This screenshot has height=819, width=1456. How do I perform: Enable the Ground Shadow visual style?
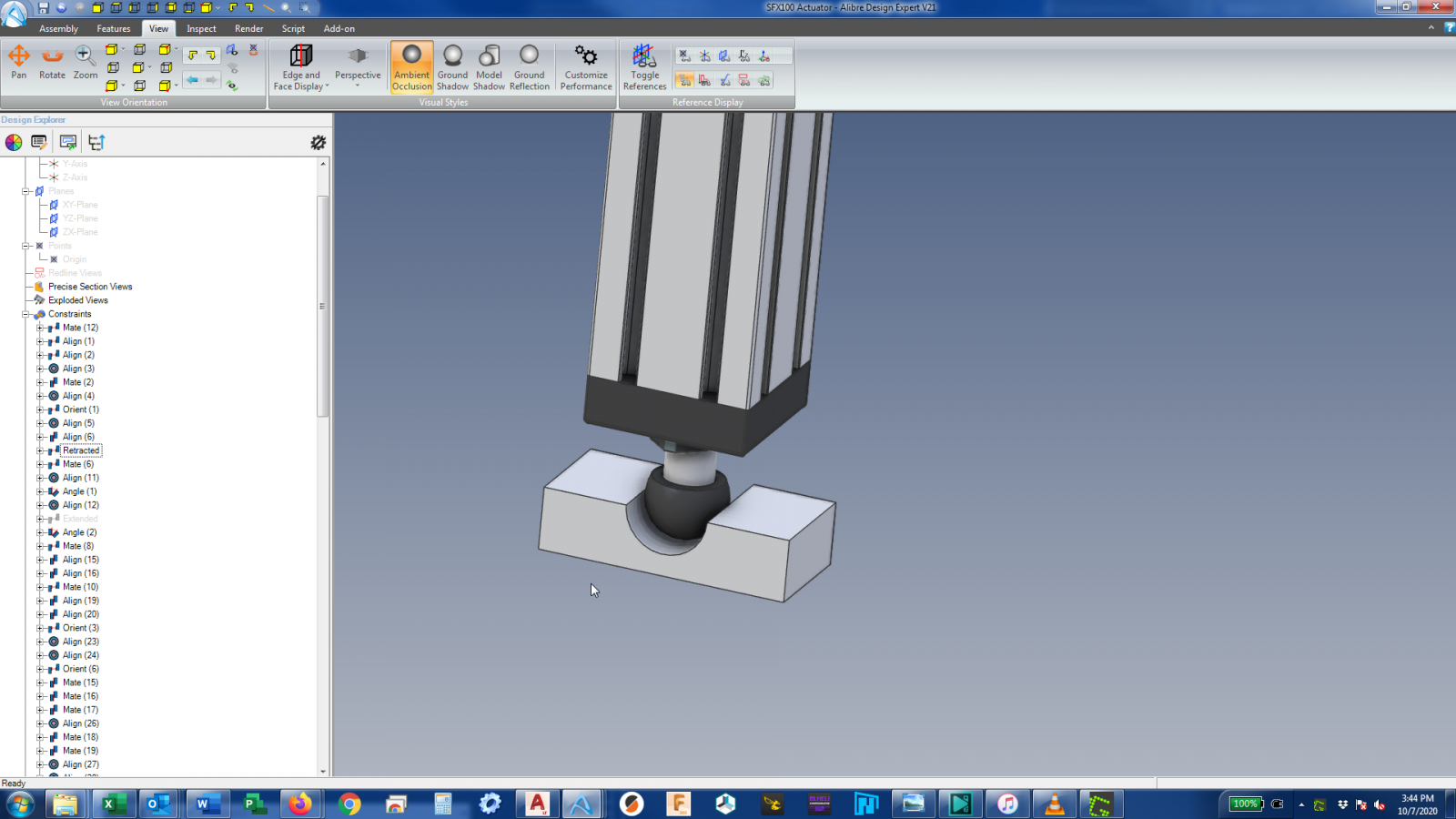coord(452,67)
